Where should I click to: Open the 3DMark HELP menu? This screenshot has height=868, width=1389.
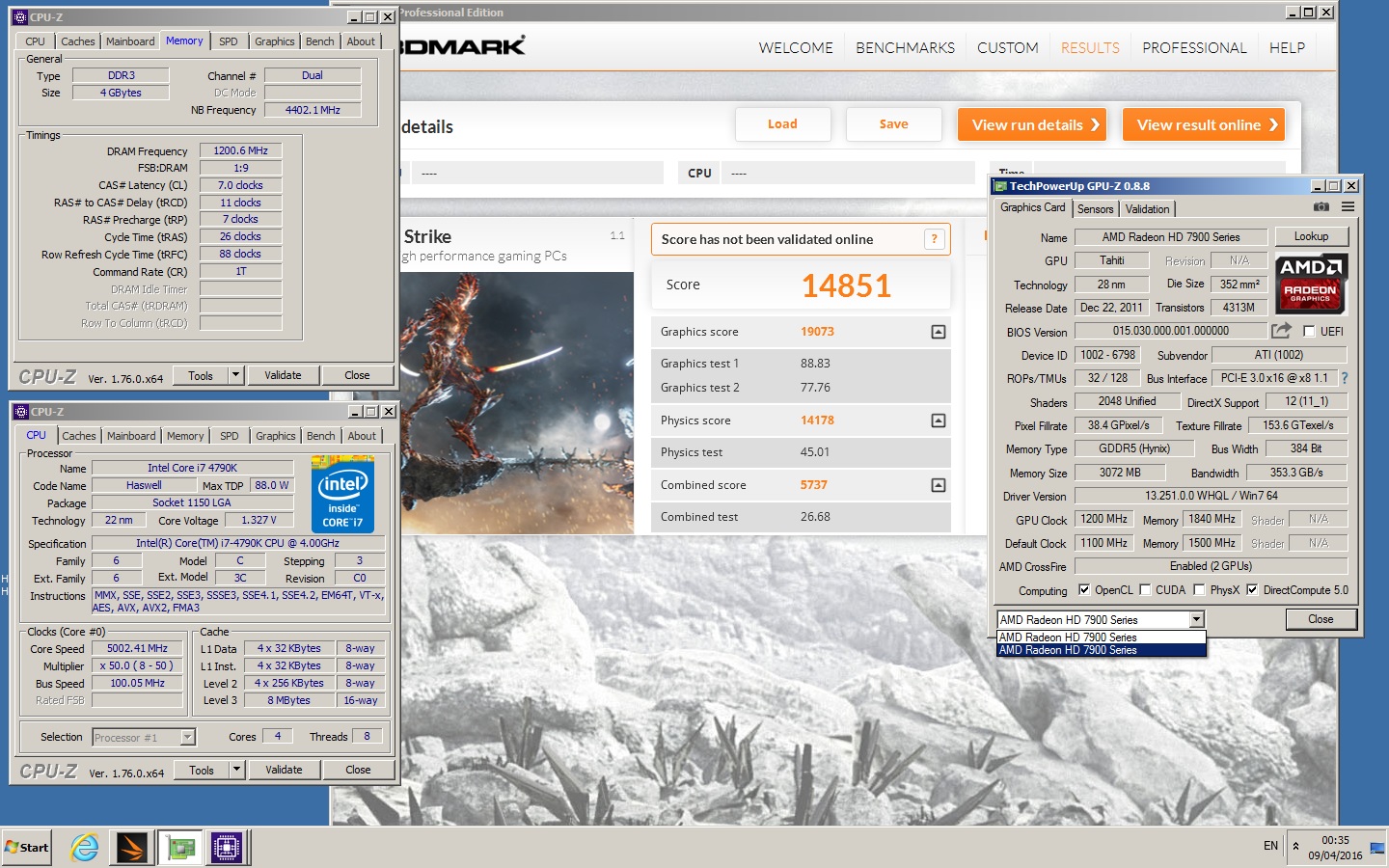(1287, 48)
